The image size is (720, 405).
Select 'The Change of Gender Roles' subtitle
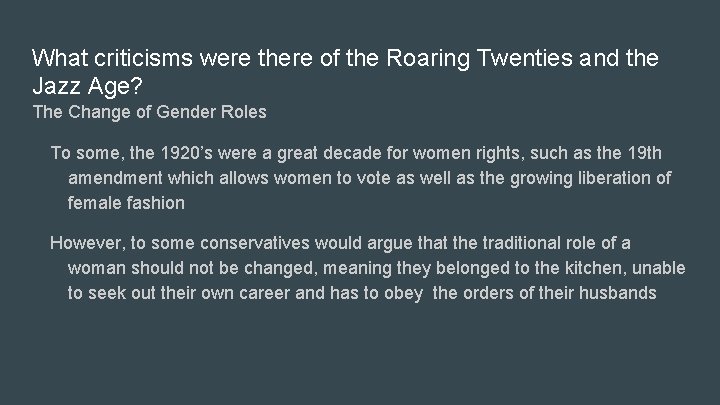click(x=149, y=111)
